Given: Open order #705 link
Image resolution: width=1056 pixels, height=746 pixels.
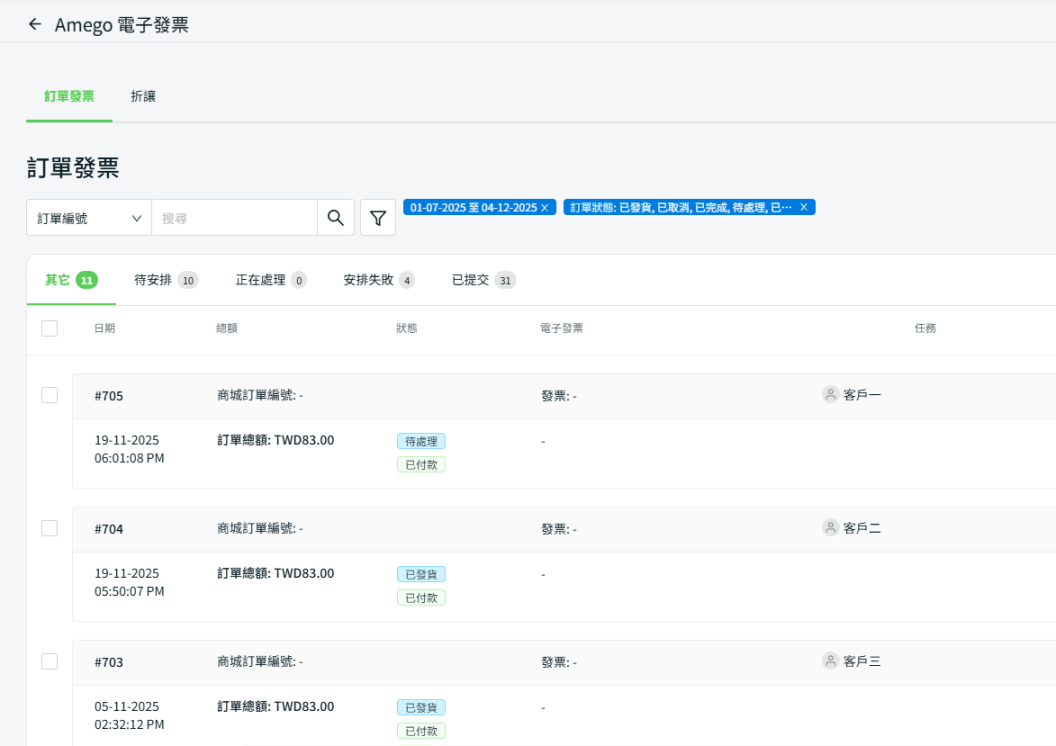Looking at the screenshot, I should 109,396.
